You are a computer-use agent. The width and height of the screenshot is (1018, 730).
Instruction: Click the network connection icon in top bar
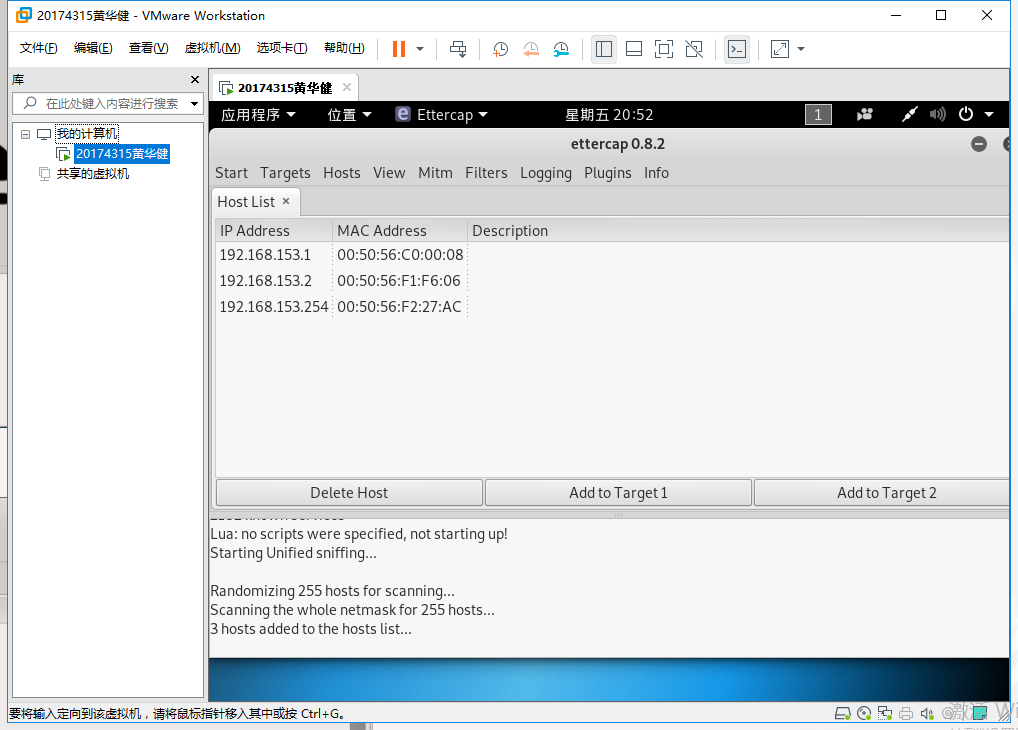(x=909, y=115)
